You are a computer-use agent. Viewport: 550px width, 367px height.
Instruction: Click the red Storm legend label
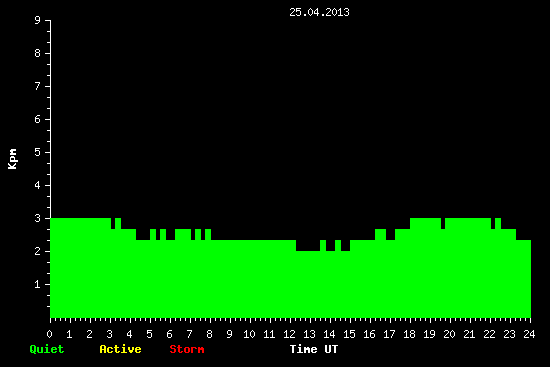187,349
